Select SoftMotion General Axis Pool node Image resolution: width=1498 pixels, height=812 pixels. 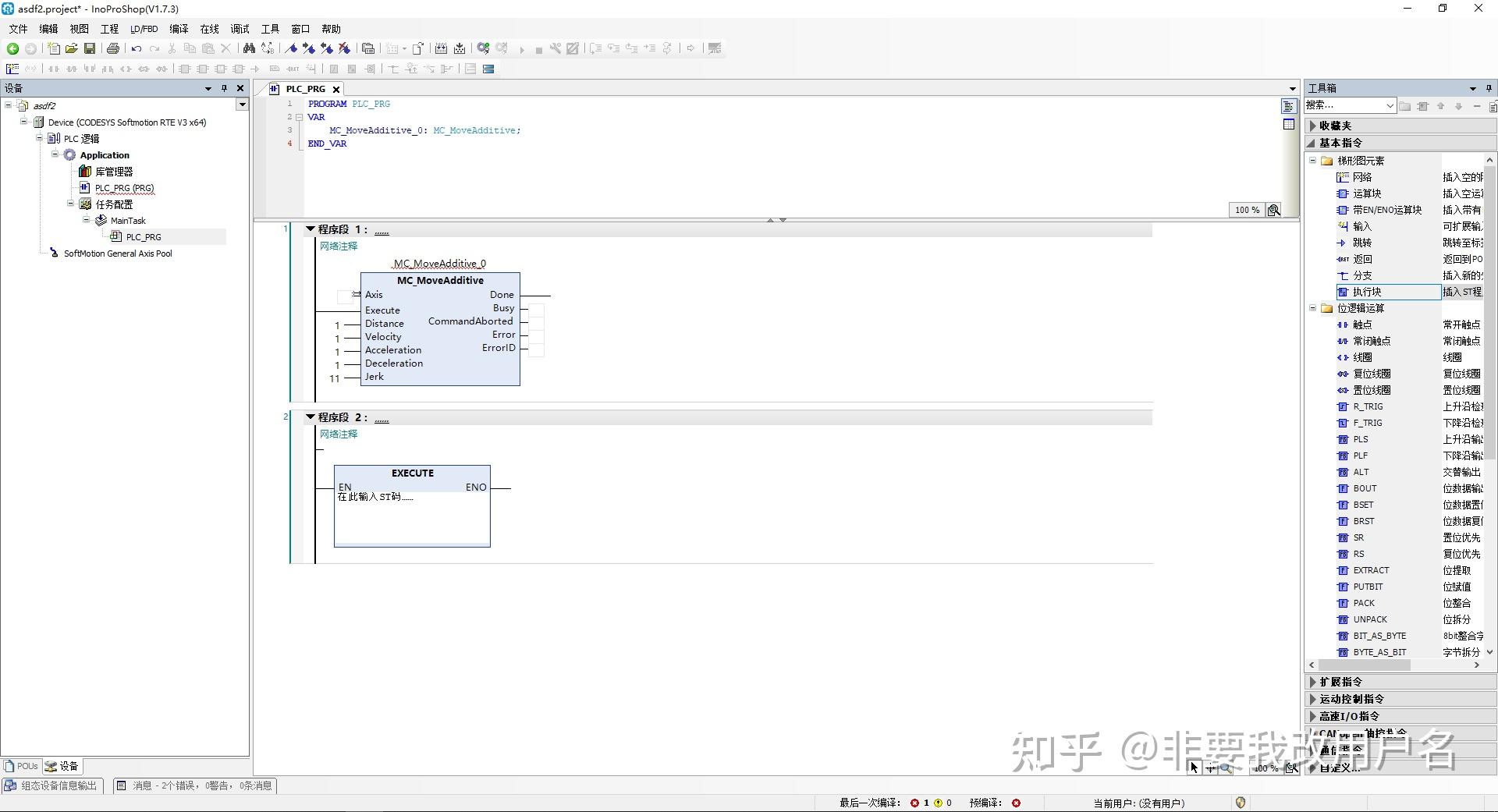pos(118,254)
